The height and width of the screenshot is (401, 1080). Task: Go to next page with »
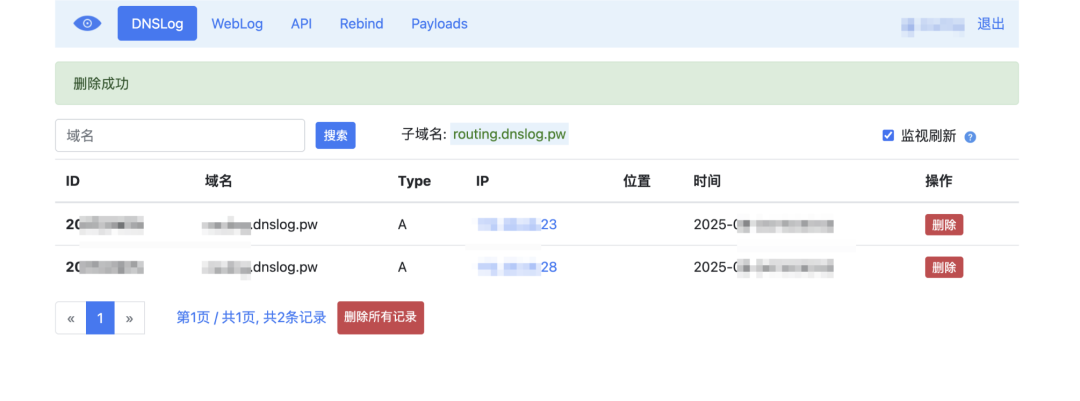pyautogui.click(x=129, y=318)
